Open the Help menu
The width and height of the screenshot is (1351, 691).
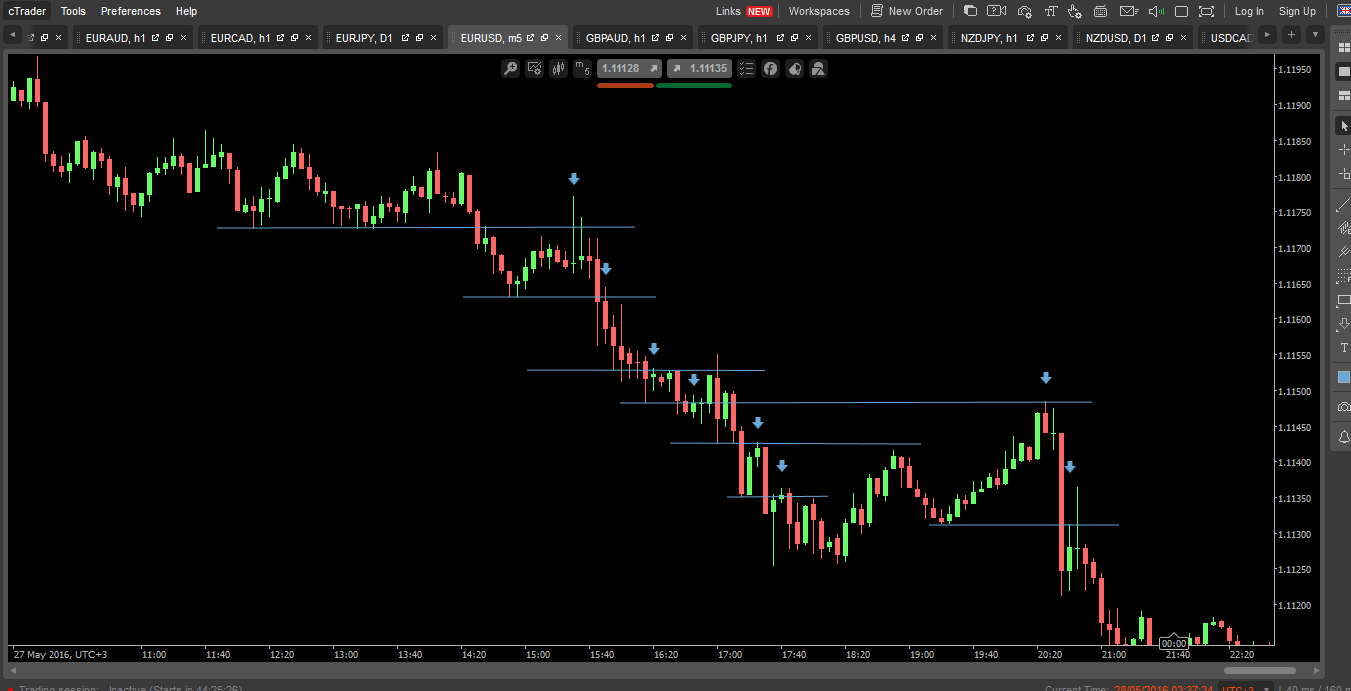186,11
